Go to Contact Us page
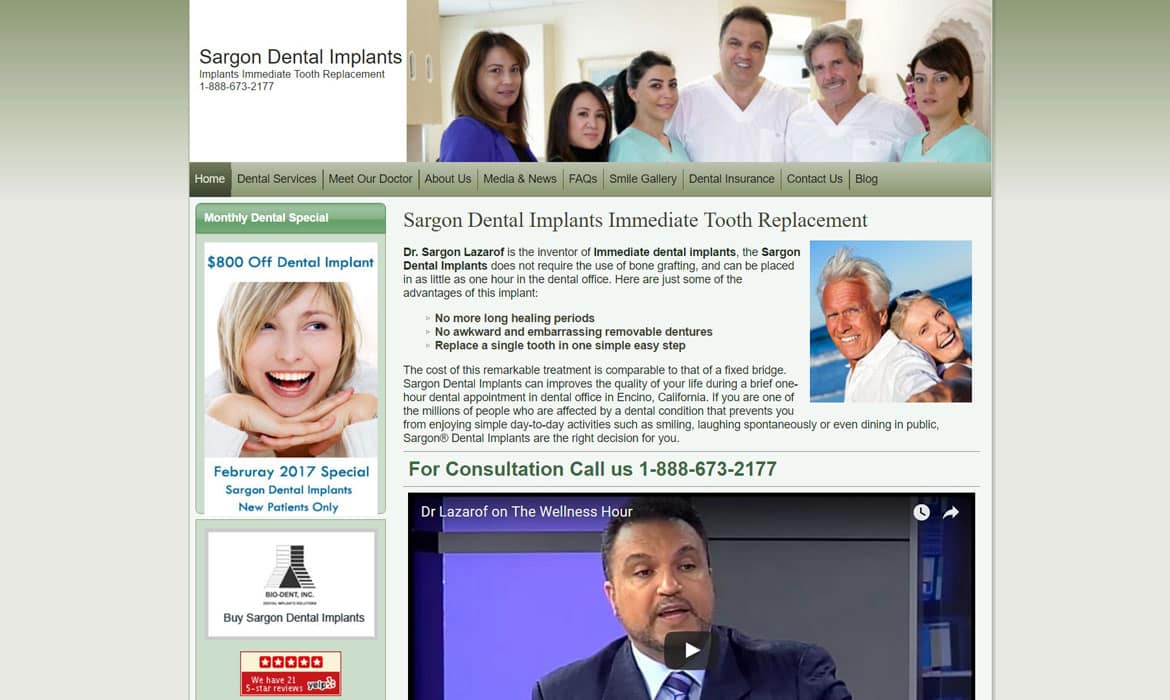 pos(814,179)
